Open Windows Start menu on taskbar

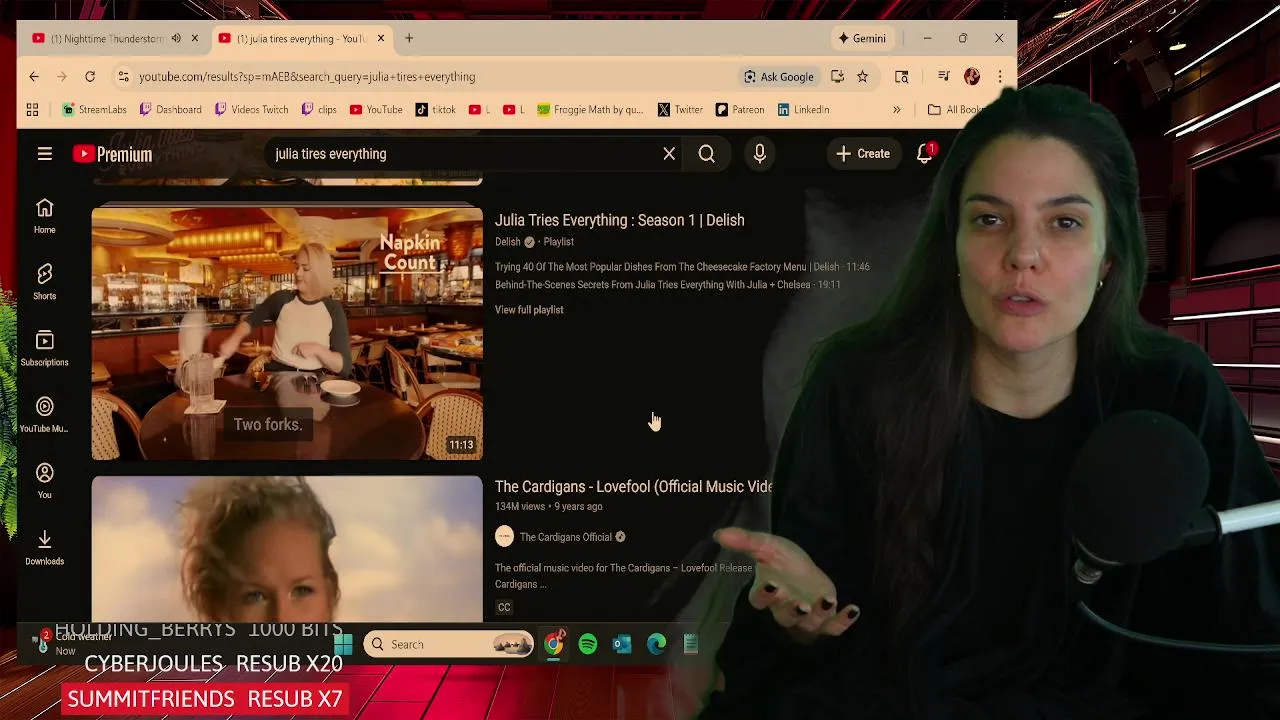[343, 645]
